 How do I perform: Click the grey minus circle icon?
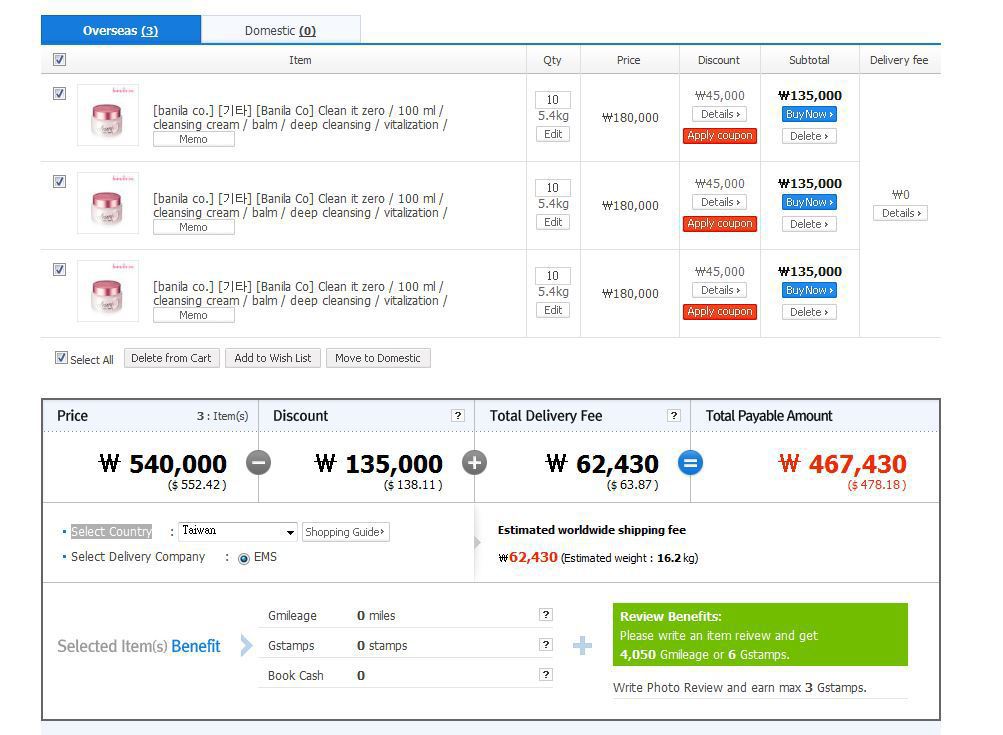258,462
